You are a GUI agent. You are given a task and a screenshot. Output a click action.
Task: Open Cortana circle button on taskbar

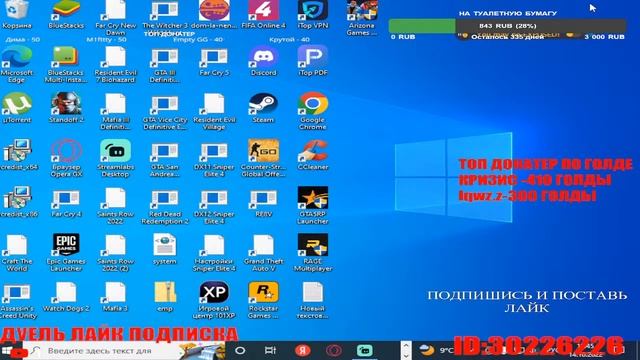pos(240,350)
